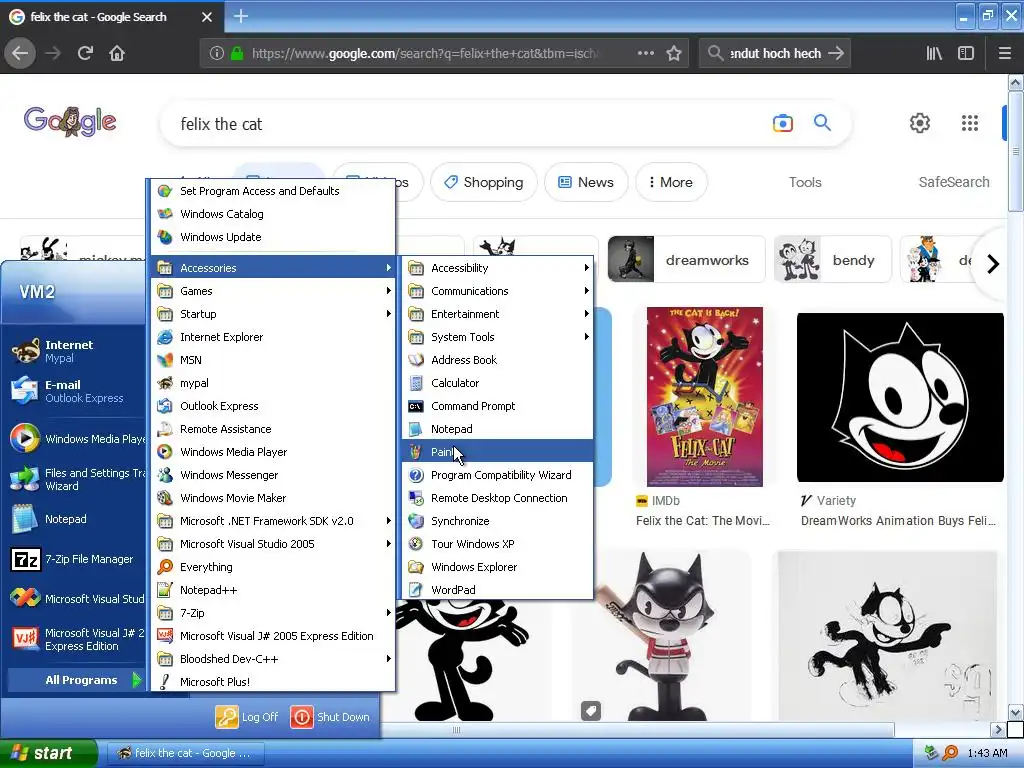Image resolution: width=1024 pixels, height=768 pixels.
Task: Click the Synchronize icon
Action: (415, 521)
